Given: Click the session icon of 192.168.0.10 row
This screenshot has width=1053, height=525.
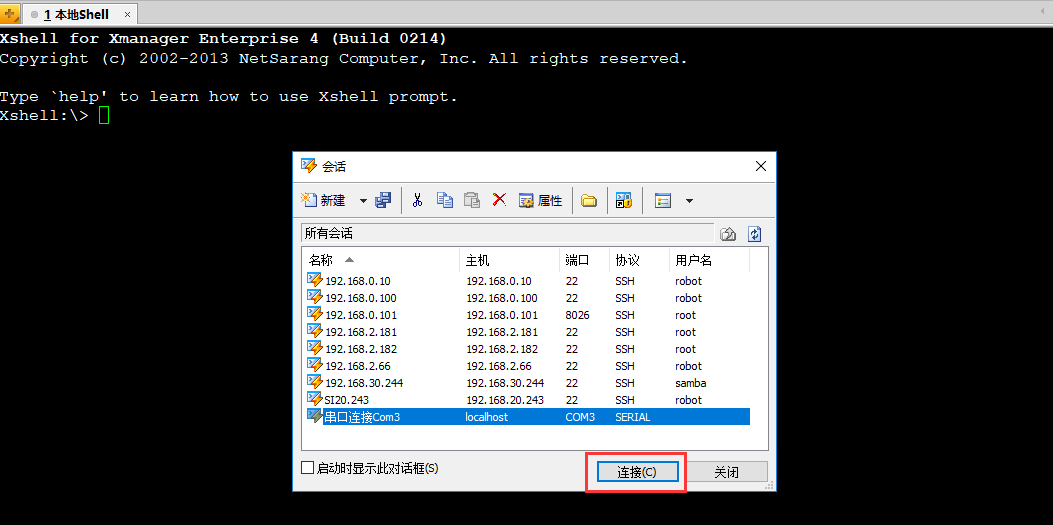Looking at the screenshot, I should tap(314, 280).
